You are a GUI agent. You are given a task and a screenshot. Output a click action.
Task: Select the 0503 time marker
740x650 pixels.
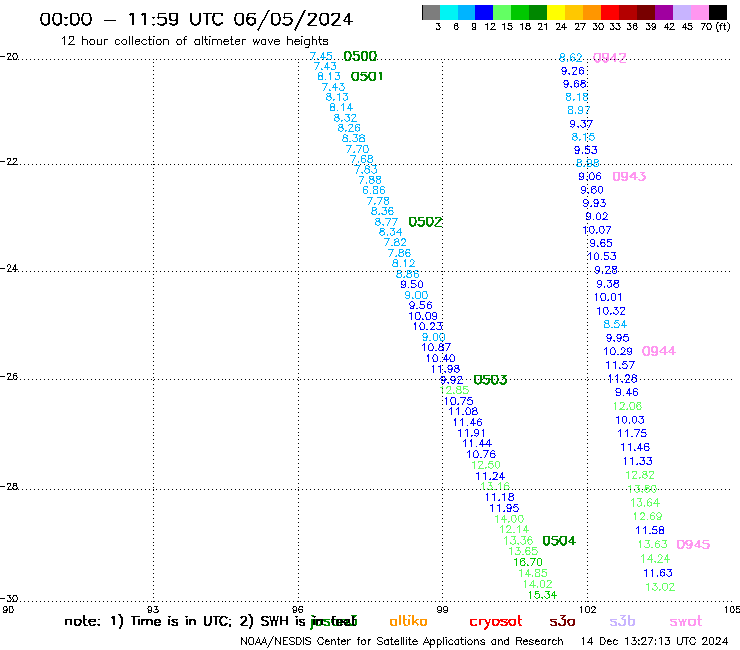tap(490, 380)
